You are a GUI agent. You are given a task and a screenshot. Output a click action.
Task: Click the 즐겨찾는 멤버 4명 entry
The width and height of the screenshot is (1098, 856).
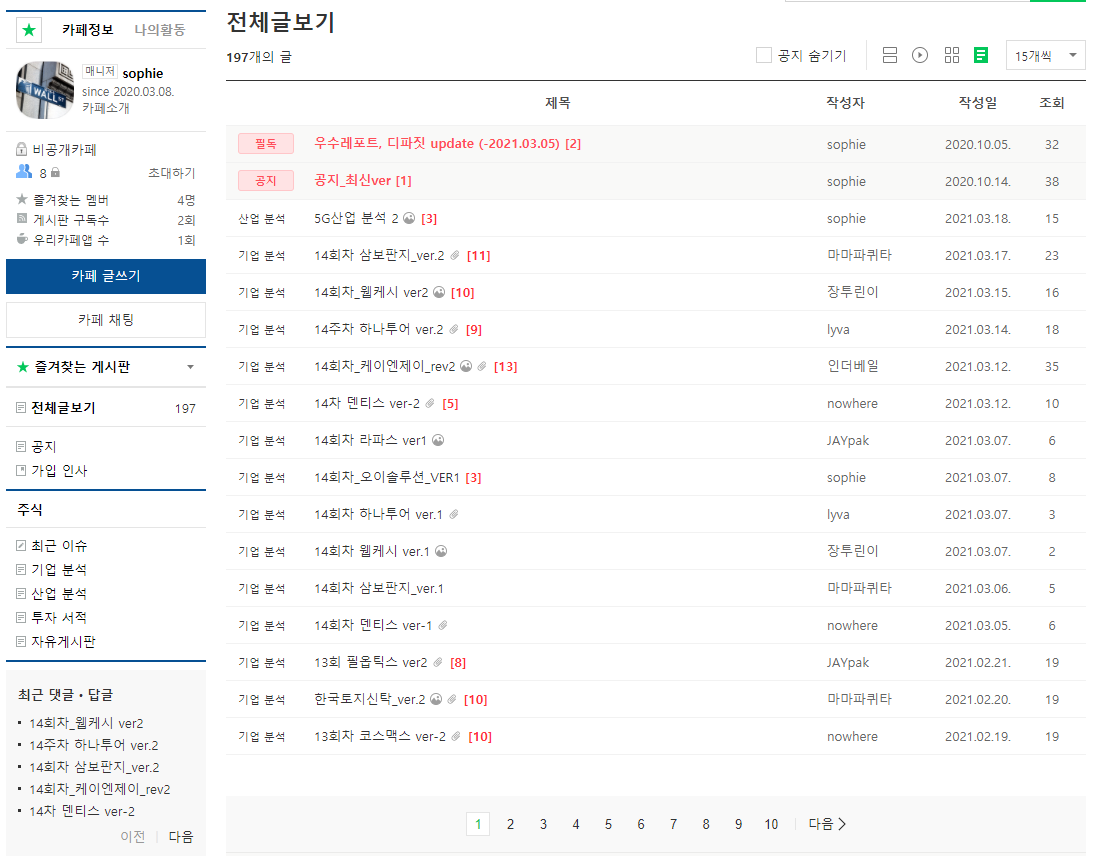point(106,200)
